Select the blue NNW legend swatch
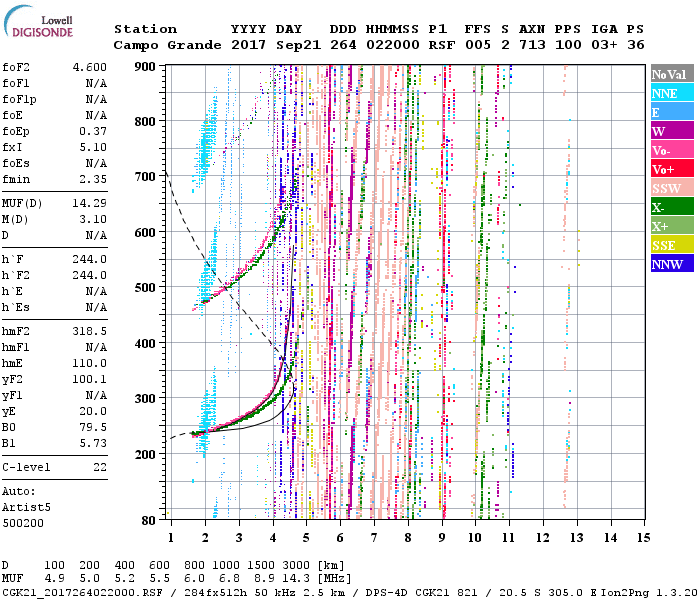The width and height of the screenshot is (700, 600). [670, 264]
